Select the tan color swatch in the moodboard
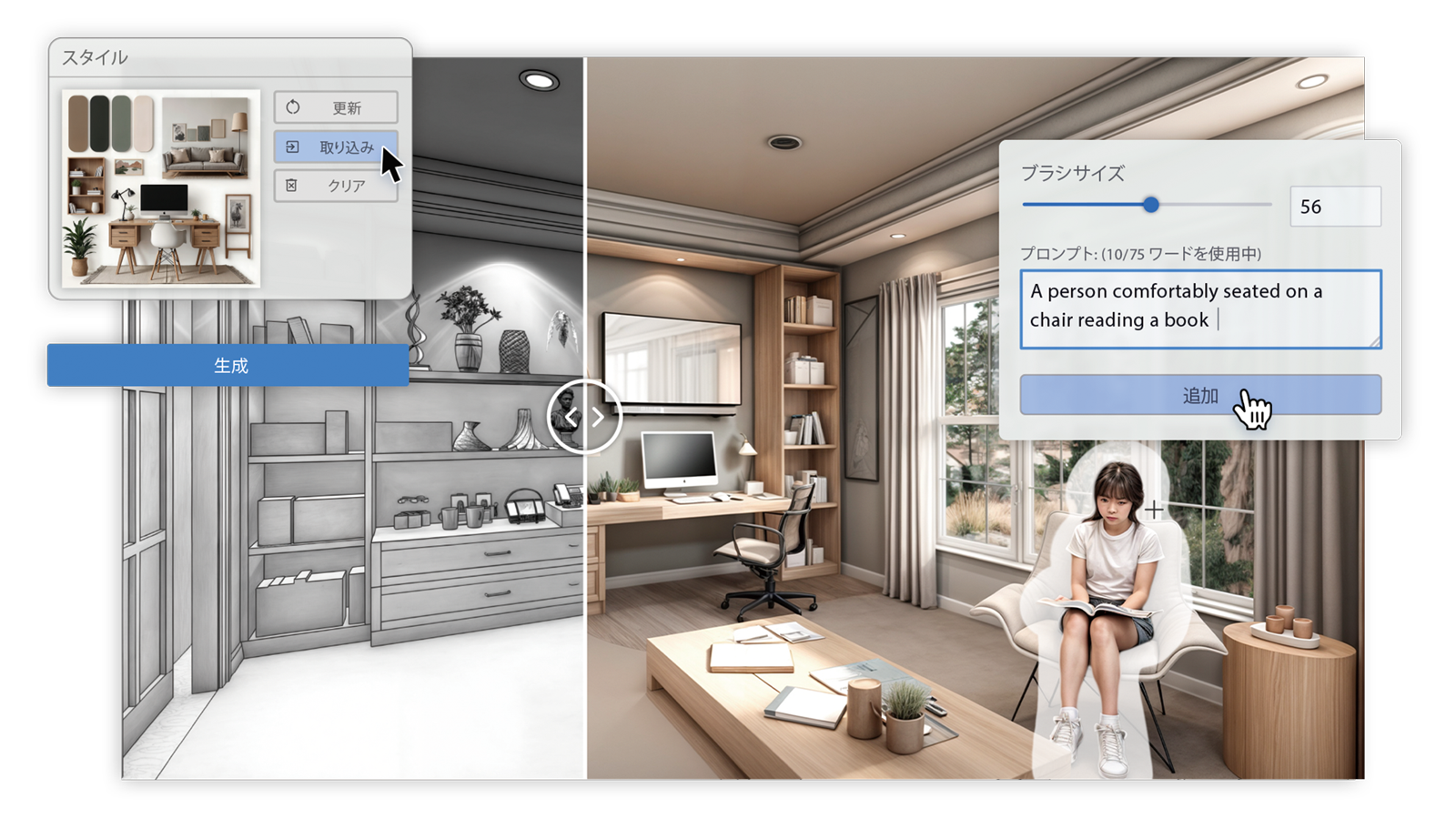The width and height of the screenshot is (1456, 819). pos(79,122)
